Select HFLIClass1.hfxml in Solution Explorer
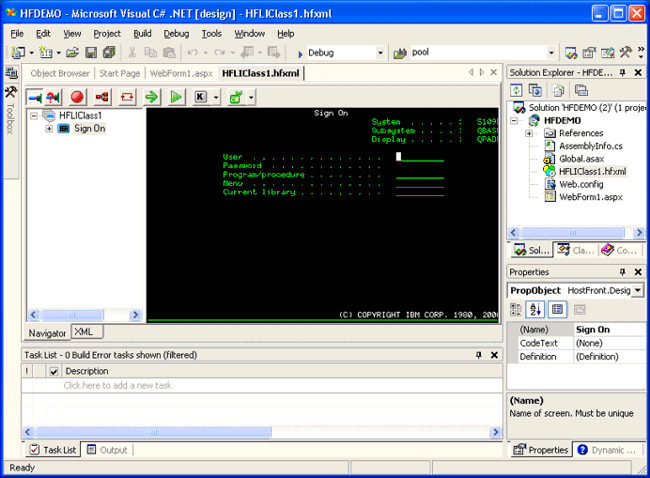Screen dimensions: 650x478 click(592, 171)
